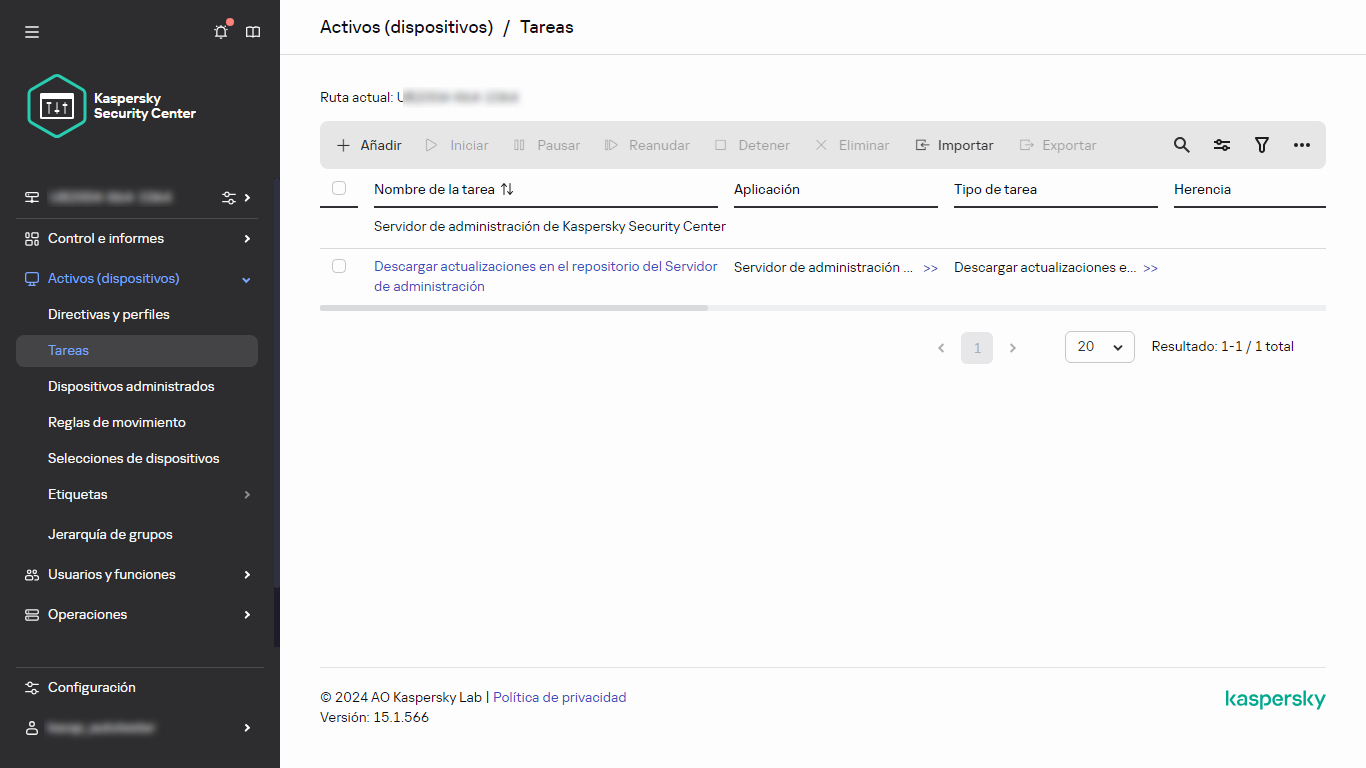Image resolution: width=1366 pixels, height=768 pixels.
Task: Click the server properties sliders icon in sidebar
Action: tap(228, 198)
